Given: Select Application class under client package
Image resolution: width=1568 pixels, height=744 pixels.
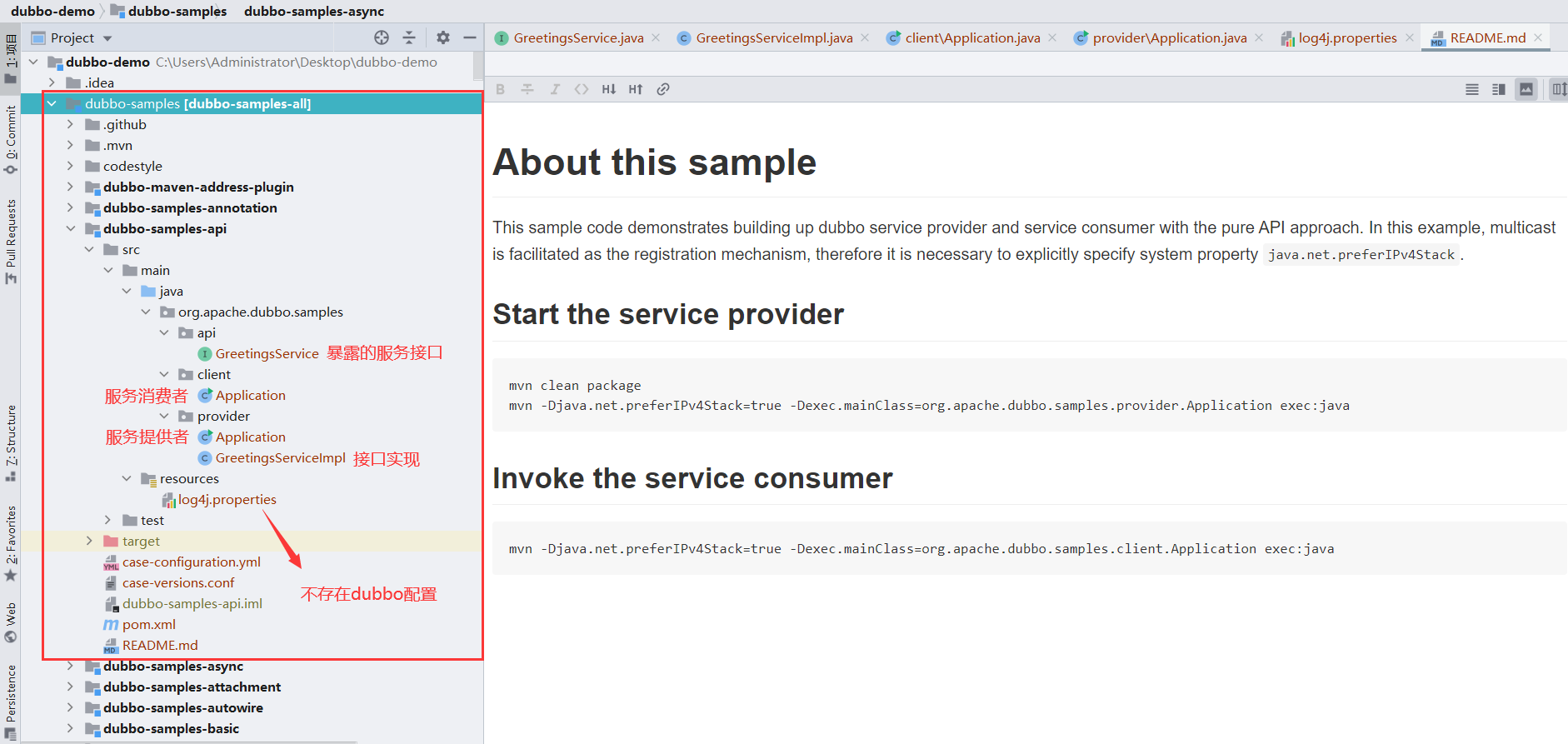Looking at the screenshot, I should tap(250, 395).
